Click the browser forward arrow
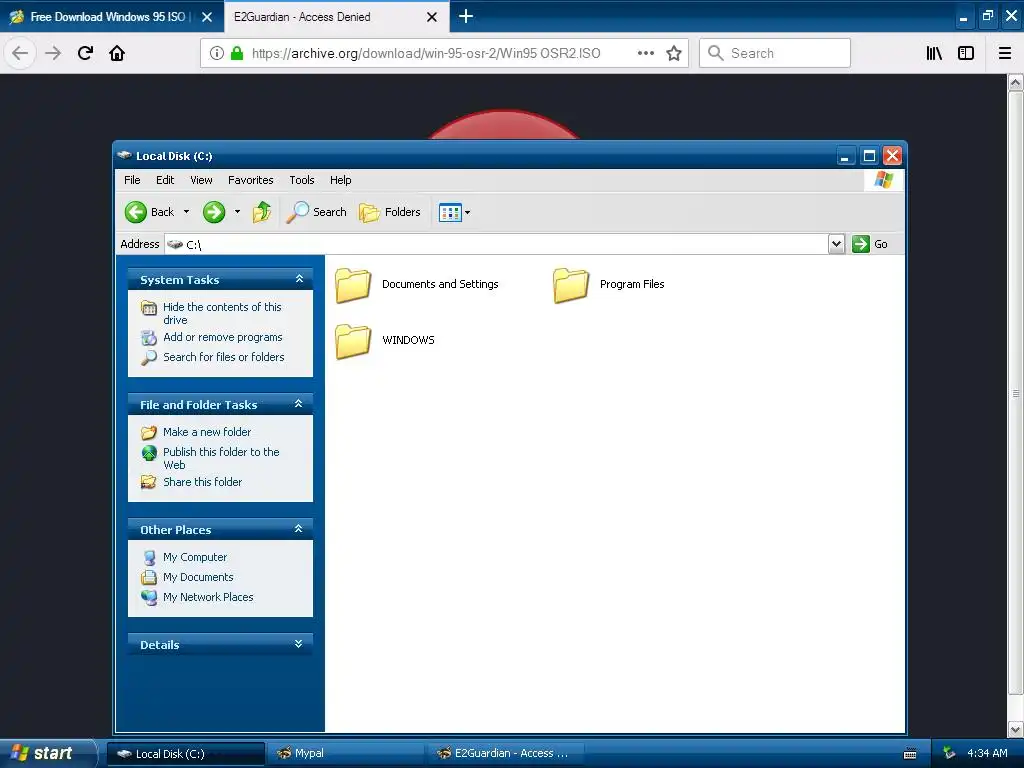Image resolution: width=1024 pixels, height=768 pixels. [53, 53]
